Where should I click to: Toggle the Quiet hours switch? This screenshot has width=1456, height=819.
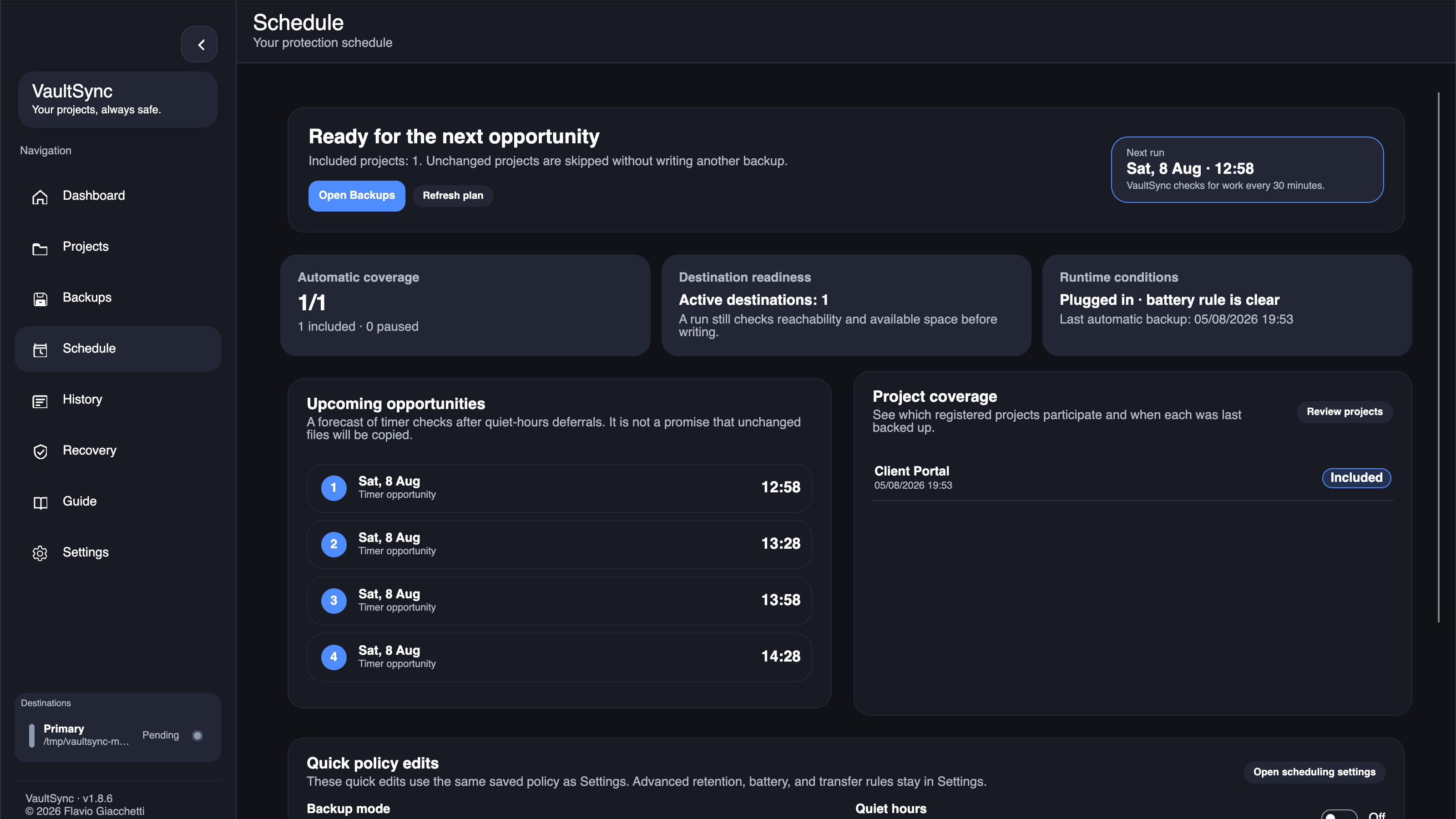(1339, 815)
